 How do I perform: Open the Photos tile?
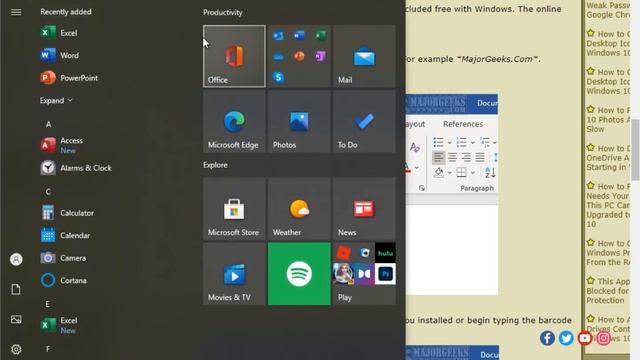(299, 121)
